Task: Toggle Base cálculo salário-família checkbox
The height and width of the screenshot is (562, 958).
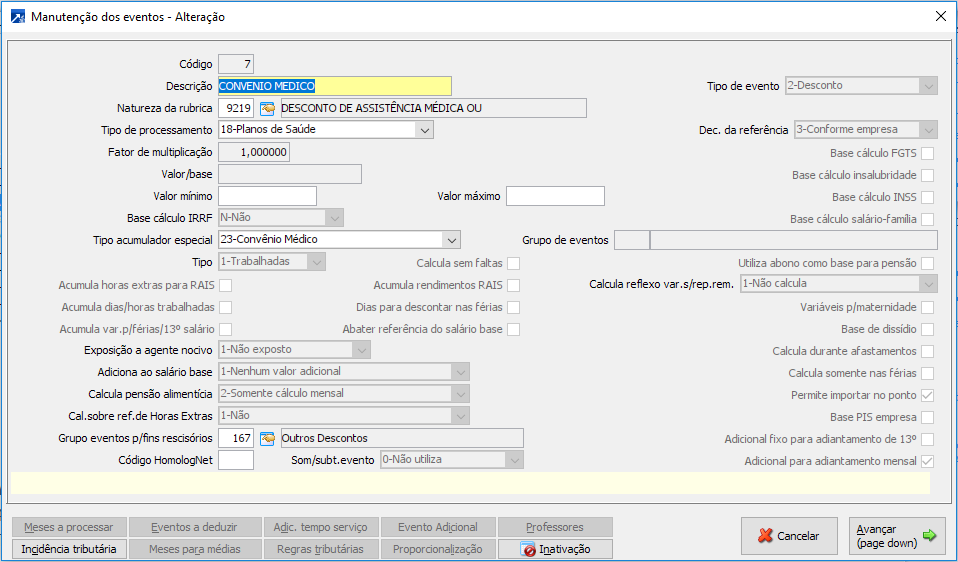Action: click(x=927, y=219)
